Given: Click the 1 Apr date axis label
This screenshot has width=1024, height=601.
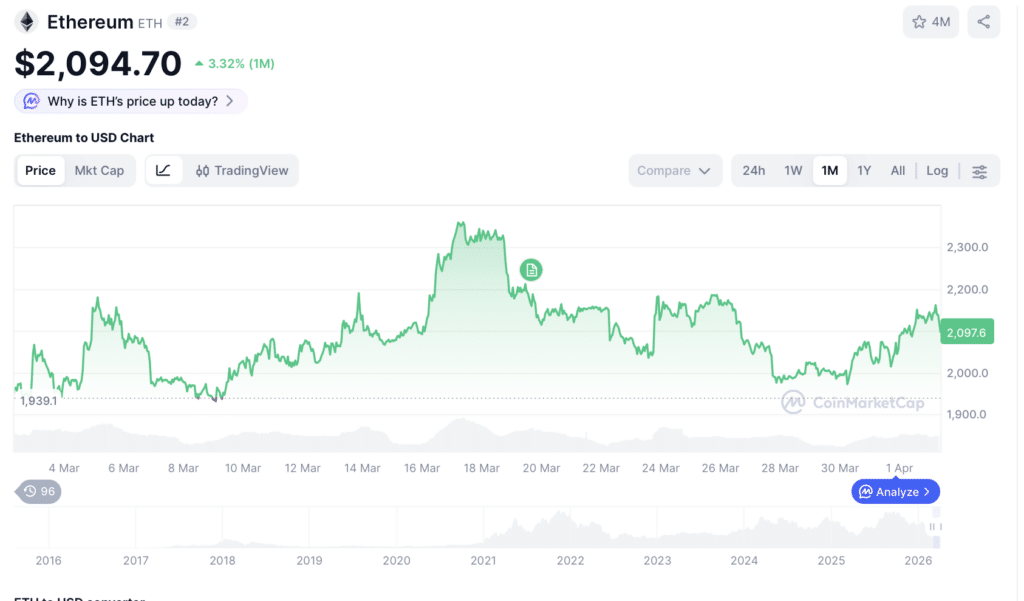Looking at the screenshot, I should (x=899, y=468).
